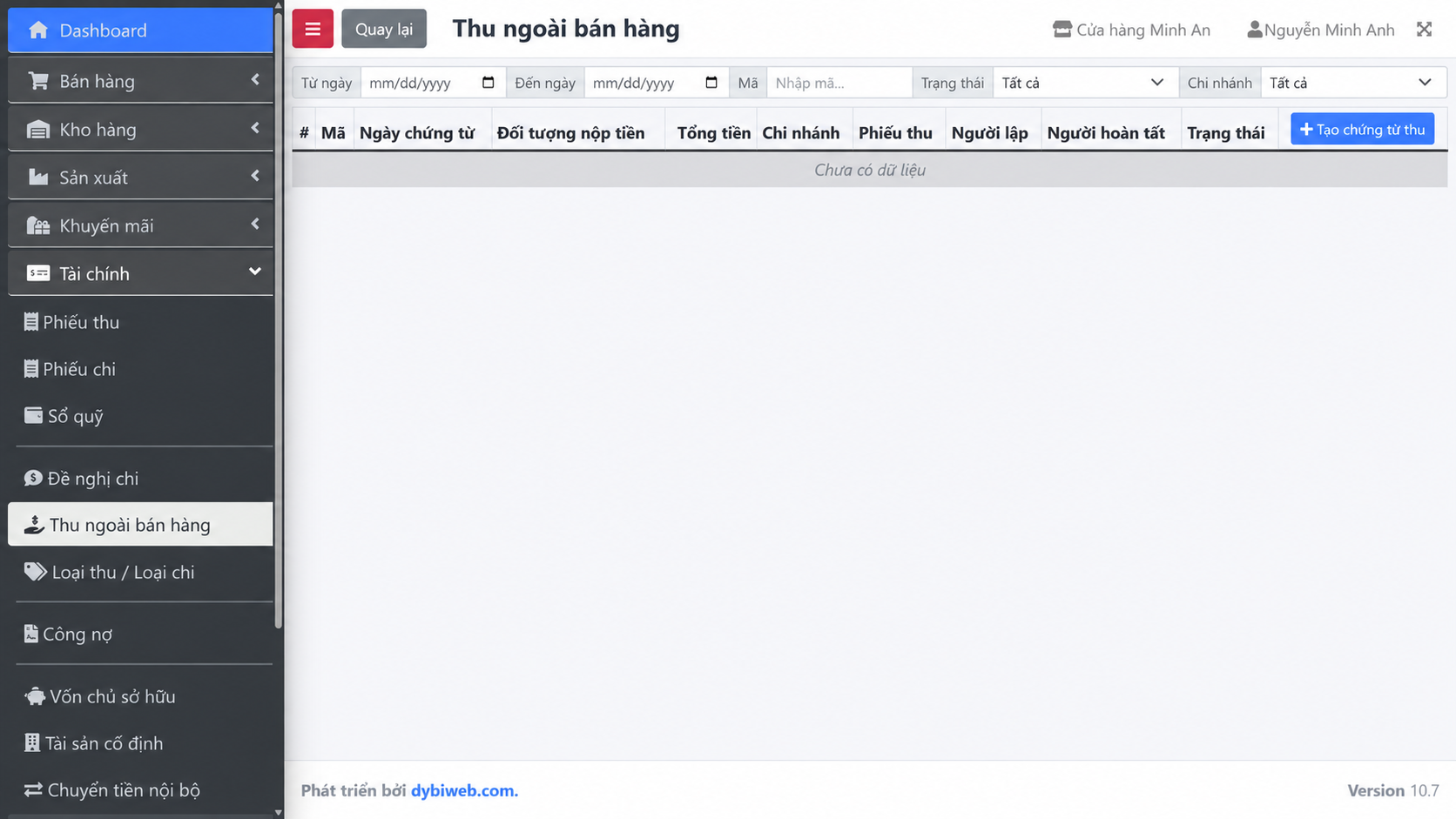The height and width of the screenshot is (819, 1456).
Task: Expand the Khuyến mãi submenu chevron
Action: click(255, 224)
